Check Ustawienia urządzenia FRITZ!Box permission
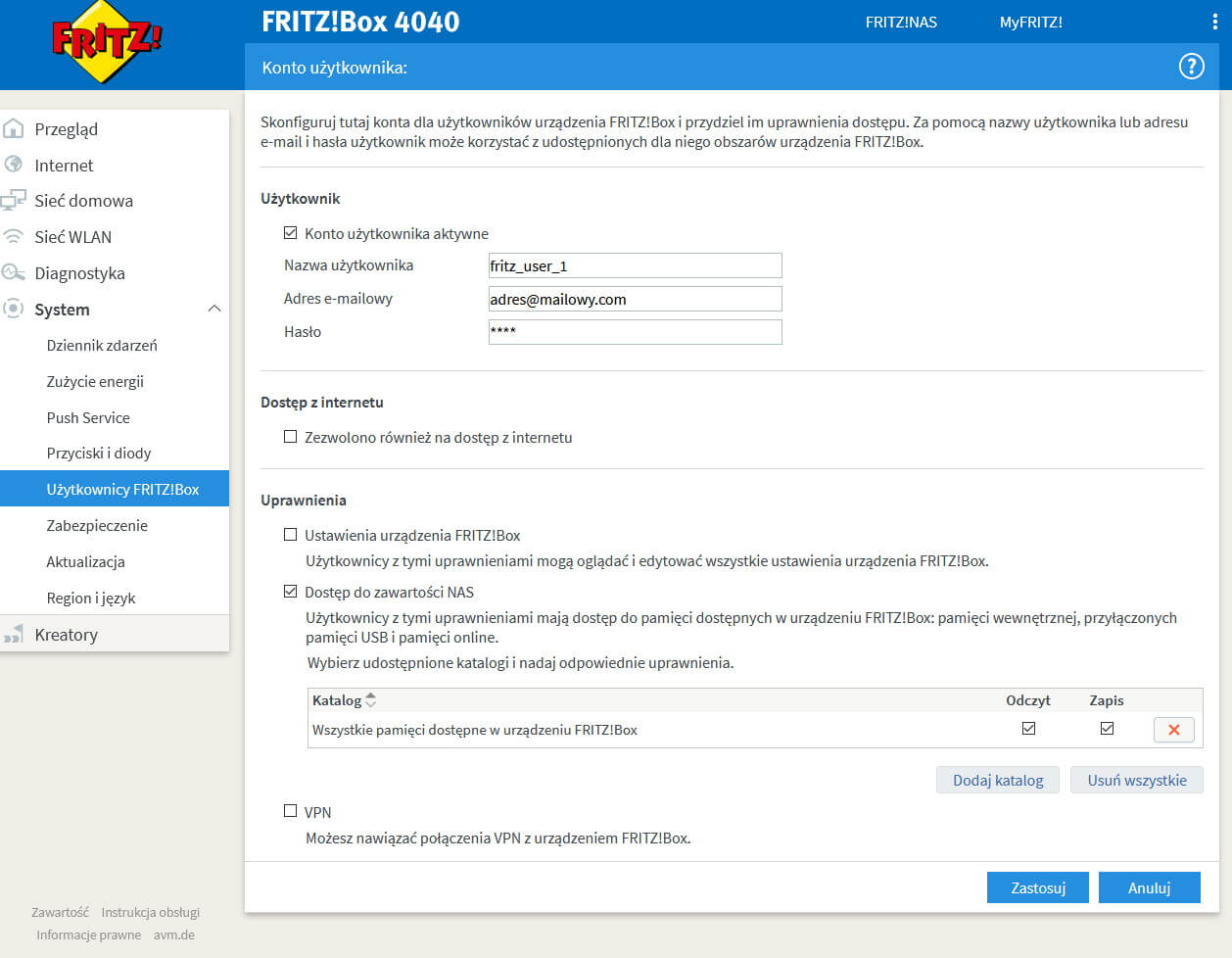 [x=291, y=535]
